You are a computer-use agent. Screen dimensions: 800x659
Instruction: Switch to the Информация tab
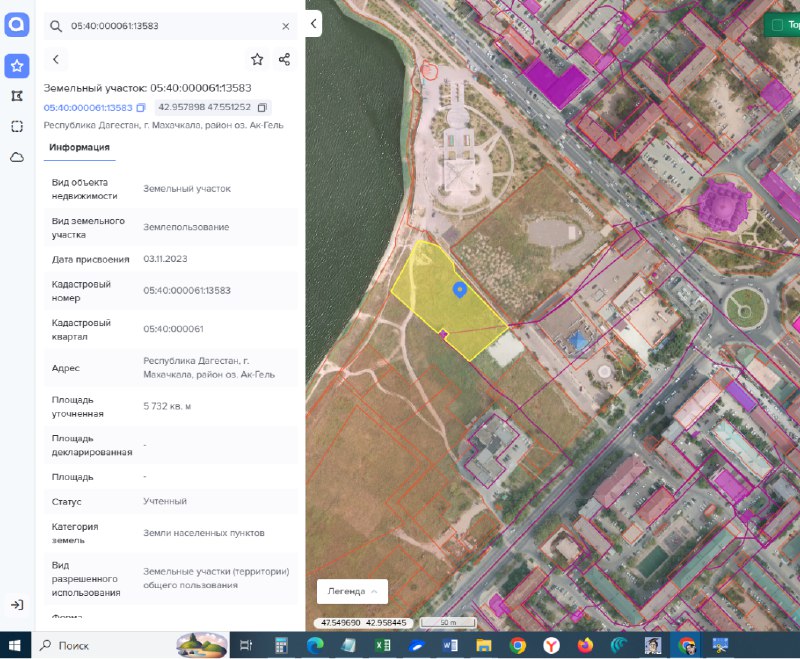coord(80,148)
